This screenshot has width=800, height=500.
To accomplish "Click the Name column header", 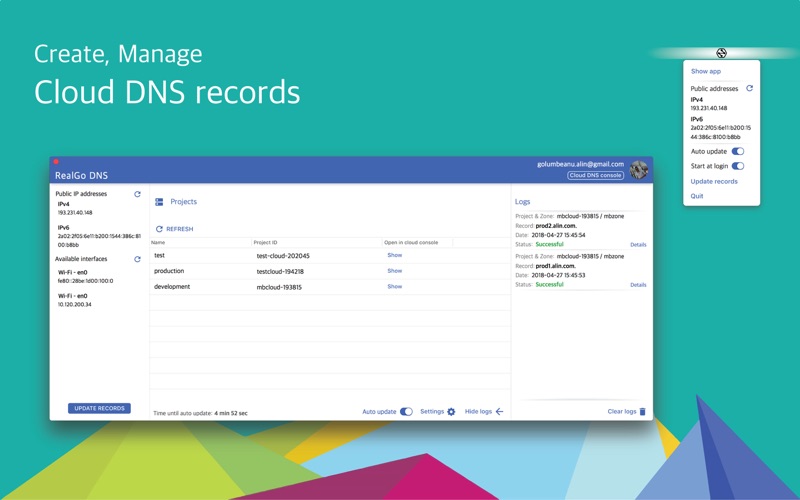I will pos(158,242).
